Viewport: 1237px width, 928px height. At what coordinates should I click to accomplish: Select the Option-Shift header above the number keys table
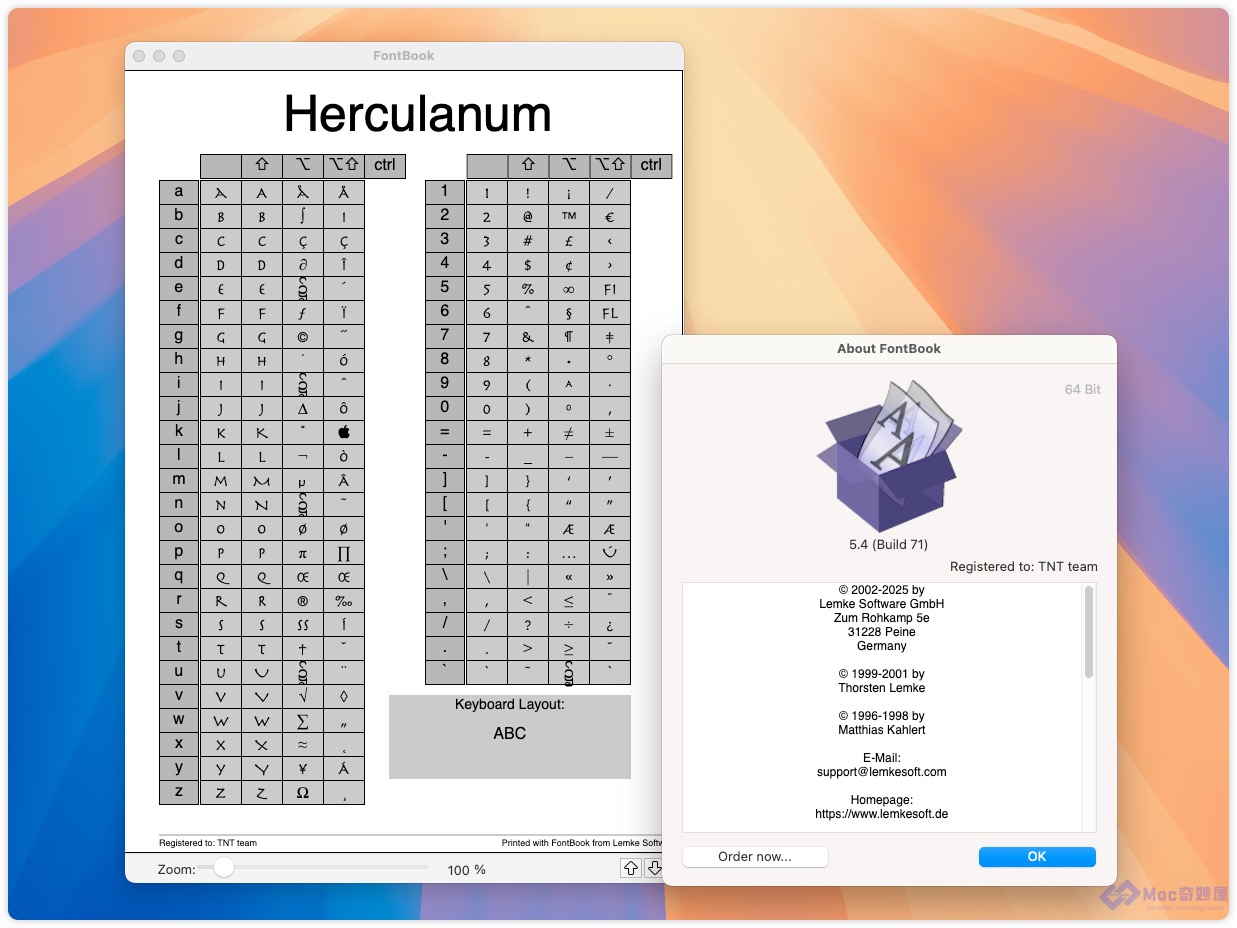click(610, 166)
